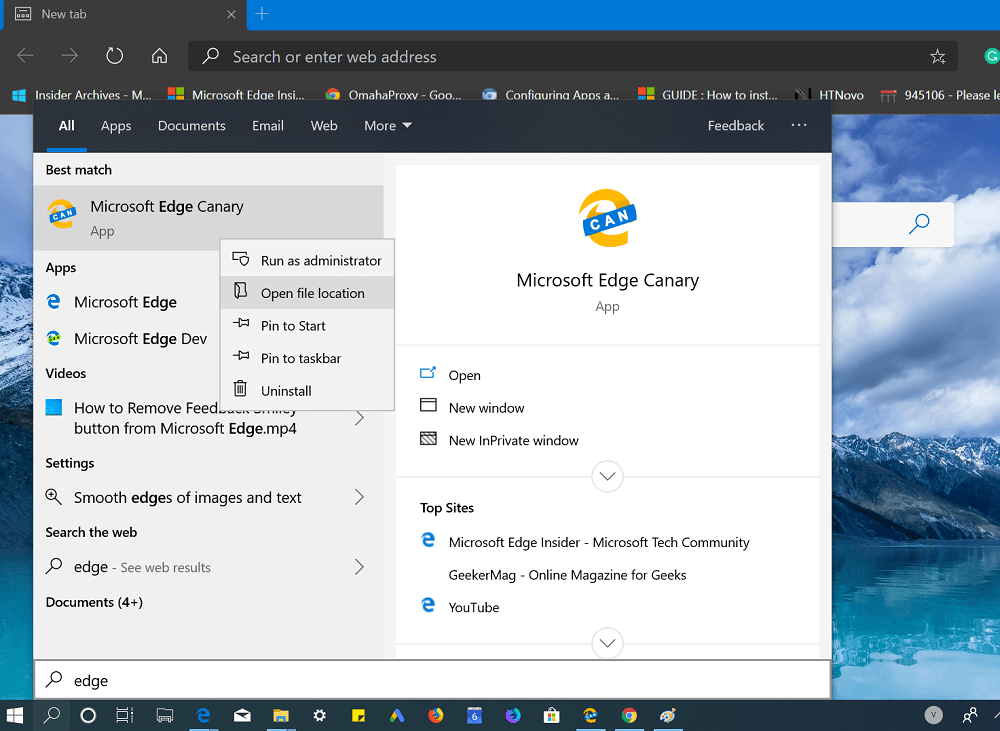Viewport: 1000px width, 731px height.
Task: Close the New tab browser tab
Action: point(231,14)
